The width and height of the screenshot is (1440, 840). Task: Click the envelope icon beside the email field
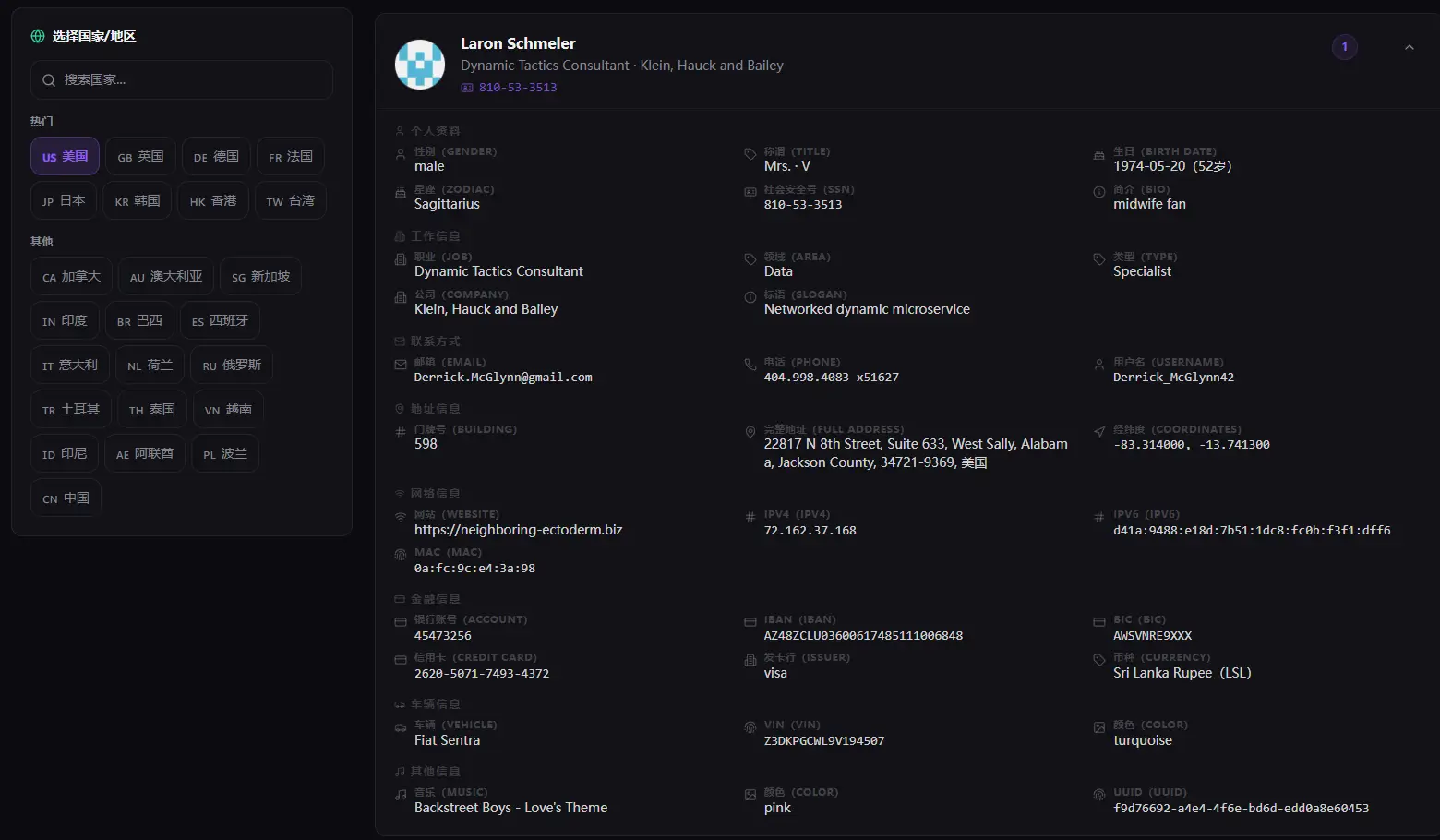click(x=401, y=365)
